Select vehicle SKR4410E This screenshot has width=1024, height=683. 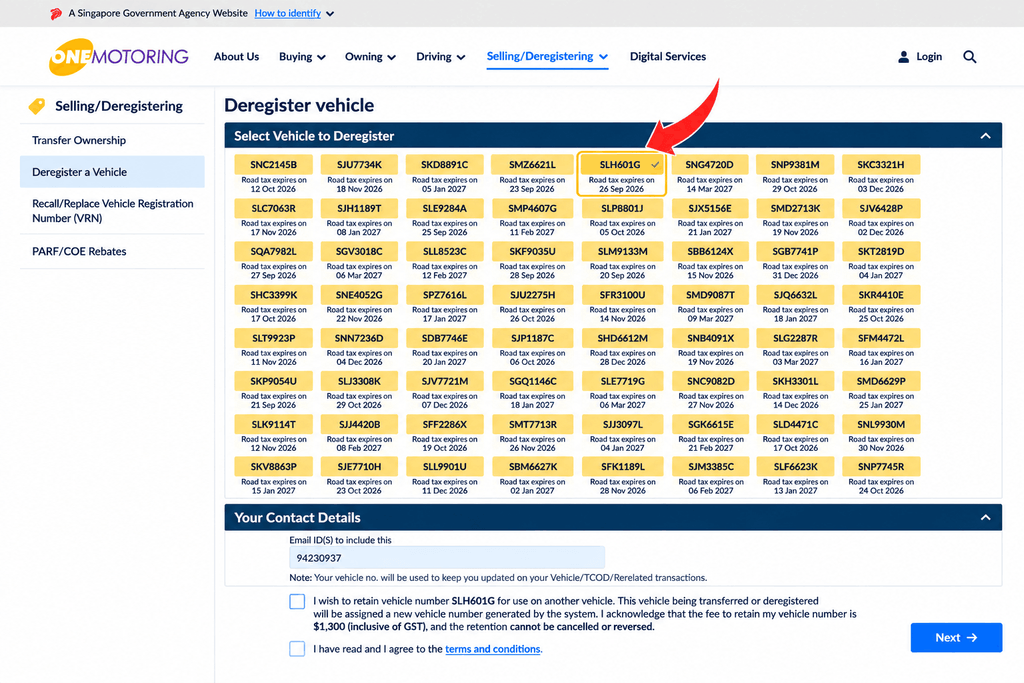881,295
